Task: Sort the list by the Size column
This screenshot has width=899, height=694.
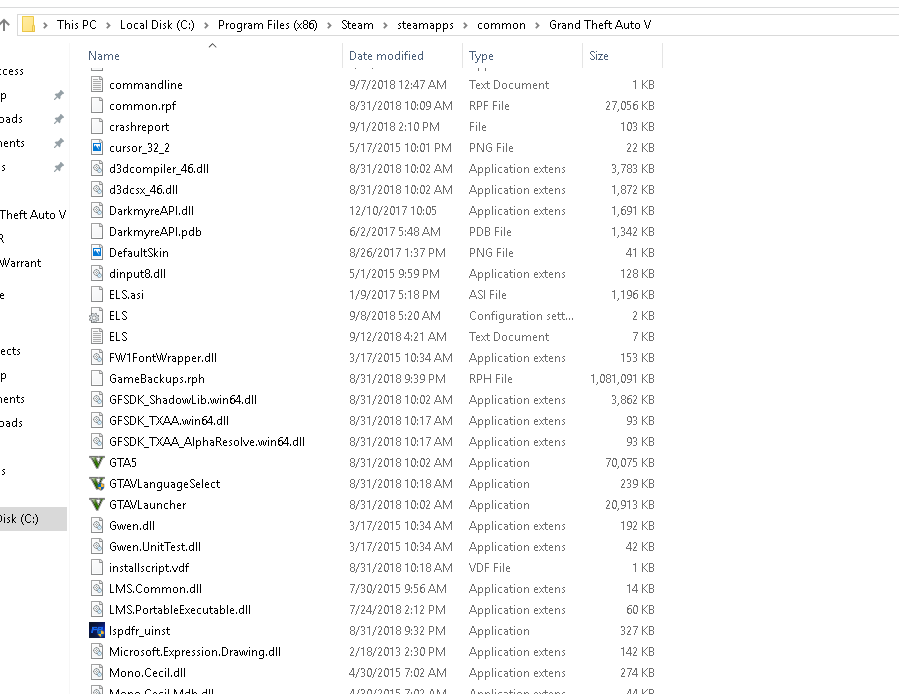Action: tap(599, 56)
